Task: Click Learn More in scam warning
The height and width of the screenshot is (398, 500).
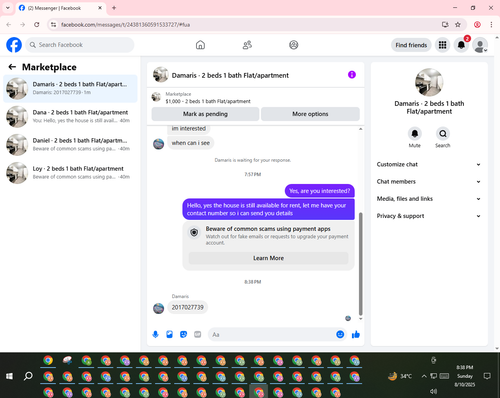Action: pyautogui.click(x=268, y=258)
